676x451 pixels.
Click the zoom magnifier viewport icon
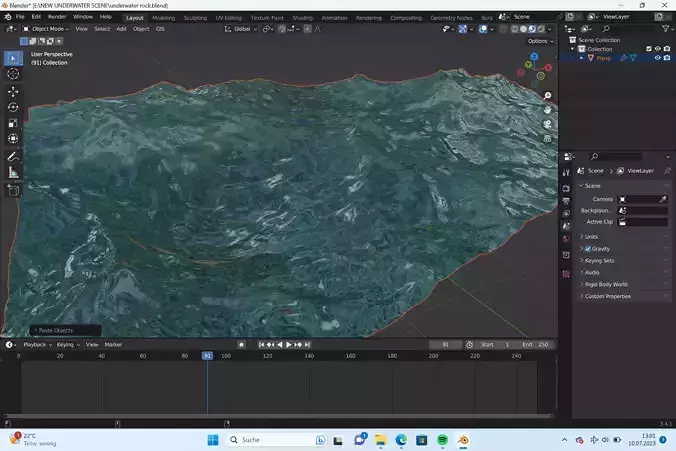pyautogui.click(x=548, y=96)
